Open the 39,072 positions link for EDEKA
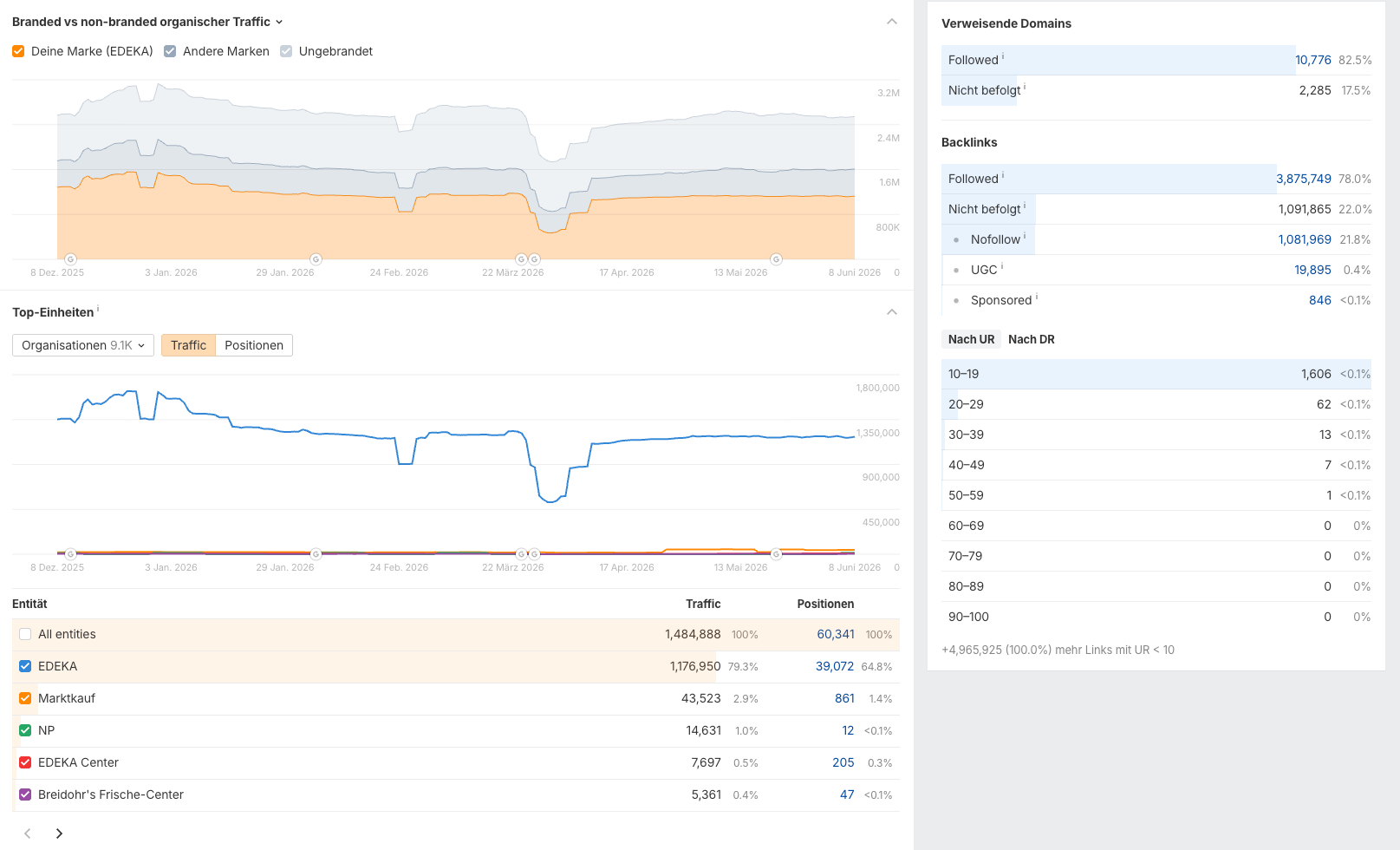Viewport: 1400px width, 850px height. click(835, 666)
